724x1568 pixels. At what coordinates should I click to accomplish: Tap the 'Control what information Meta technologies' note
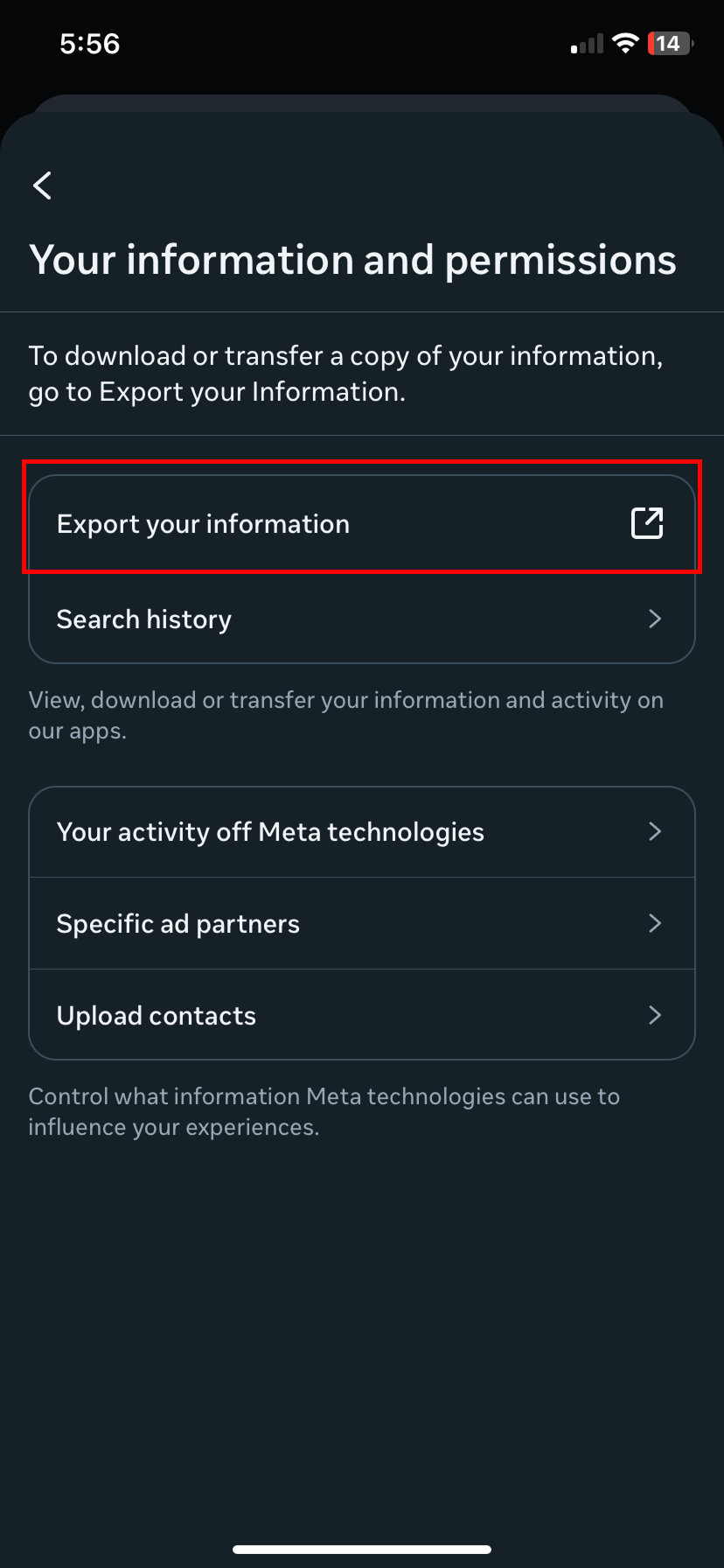click(x=324, y=1111)
